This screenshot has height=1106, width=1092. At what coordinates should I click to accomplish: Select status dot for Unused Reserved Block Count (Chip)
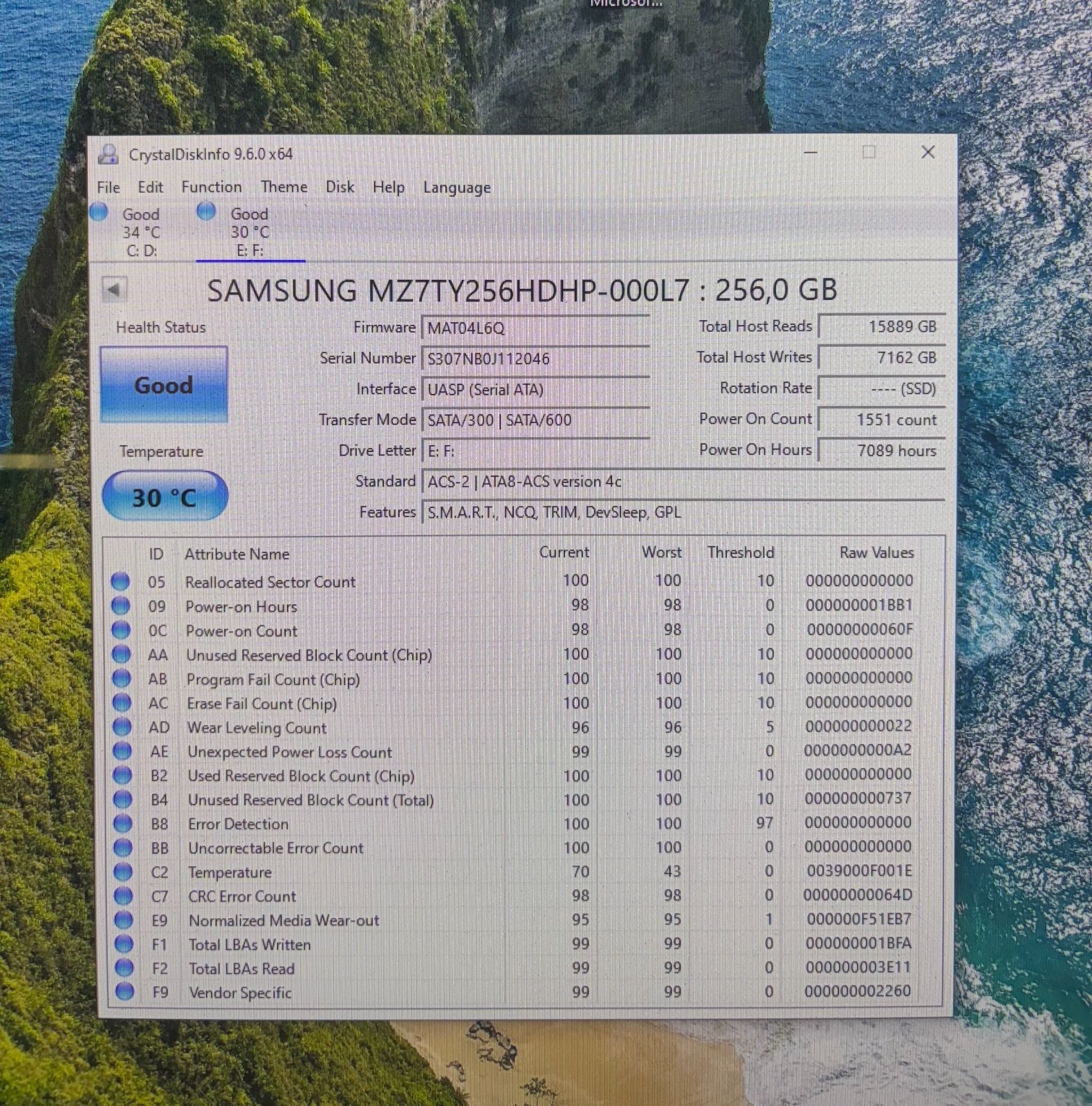tap(121, 654)
